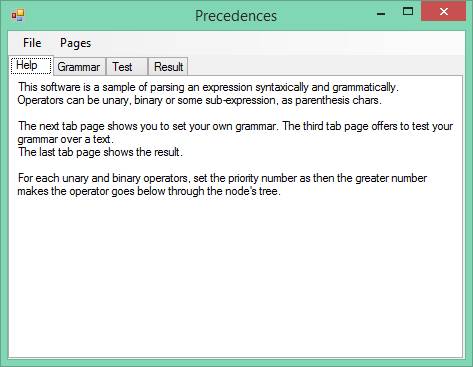Screen dimensions: 473x367
Task: Maximize the Precedences window
Action: (408, 12)
